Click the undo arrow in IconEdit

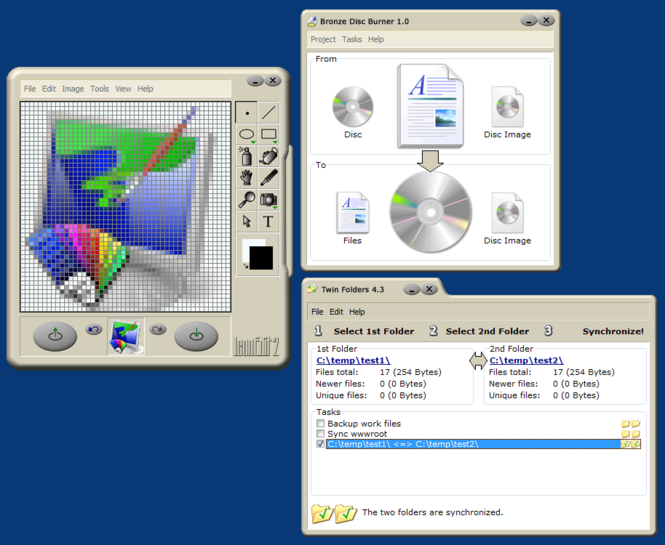(94, 329)
